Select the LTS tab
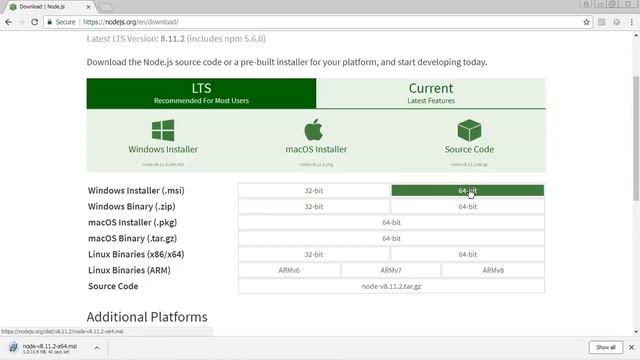The height and width of the screenshot is (360, 640). 201,93
